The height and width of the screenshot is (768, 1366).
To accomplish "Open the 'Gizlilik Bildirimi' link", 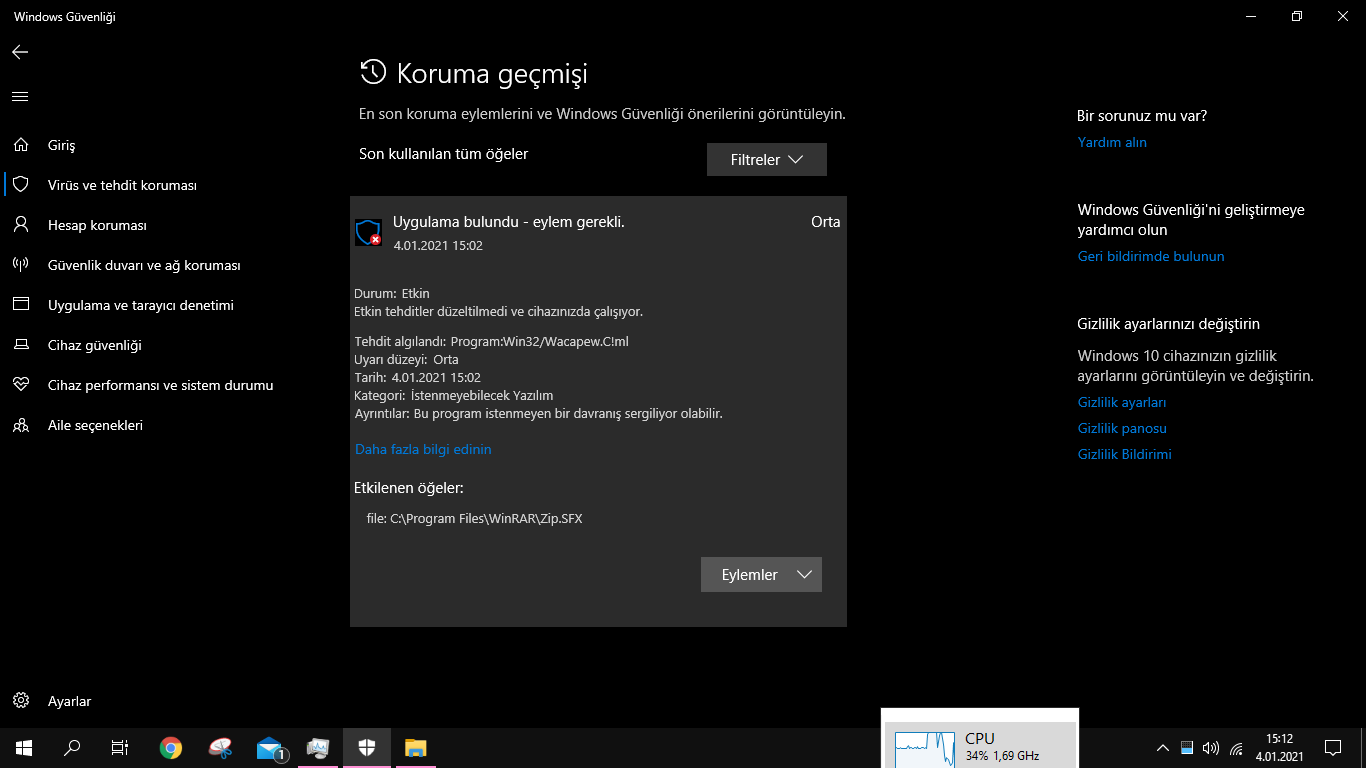I will [x=1125, y=454].
